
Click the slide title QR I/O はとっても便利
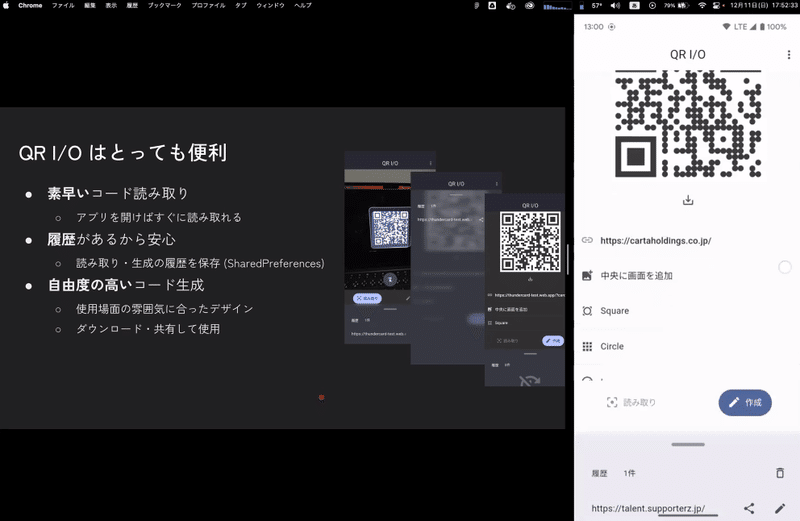point(122,153)
